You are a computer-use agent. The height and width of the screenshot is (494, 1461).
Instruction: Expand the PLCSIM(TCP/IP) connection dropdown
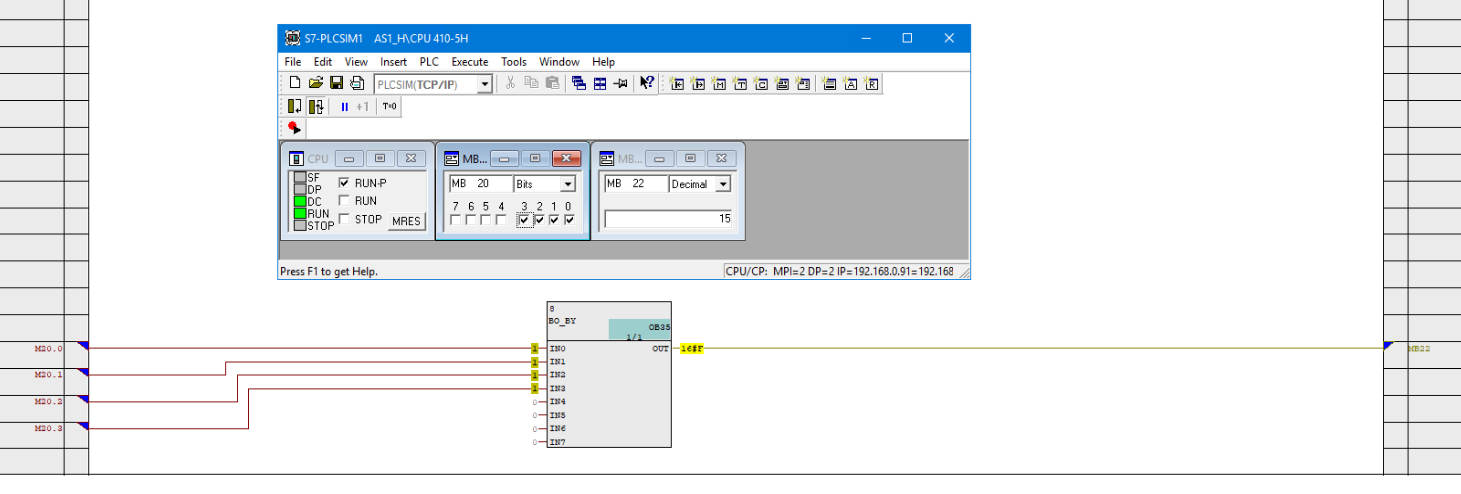[x=484, y=85]
